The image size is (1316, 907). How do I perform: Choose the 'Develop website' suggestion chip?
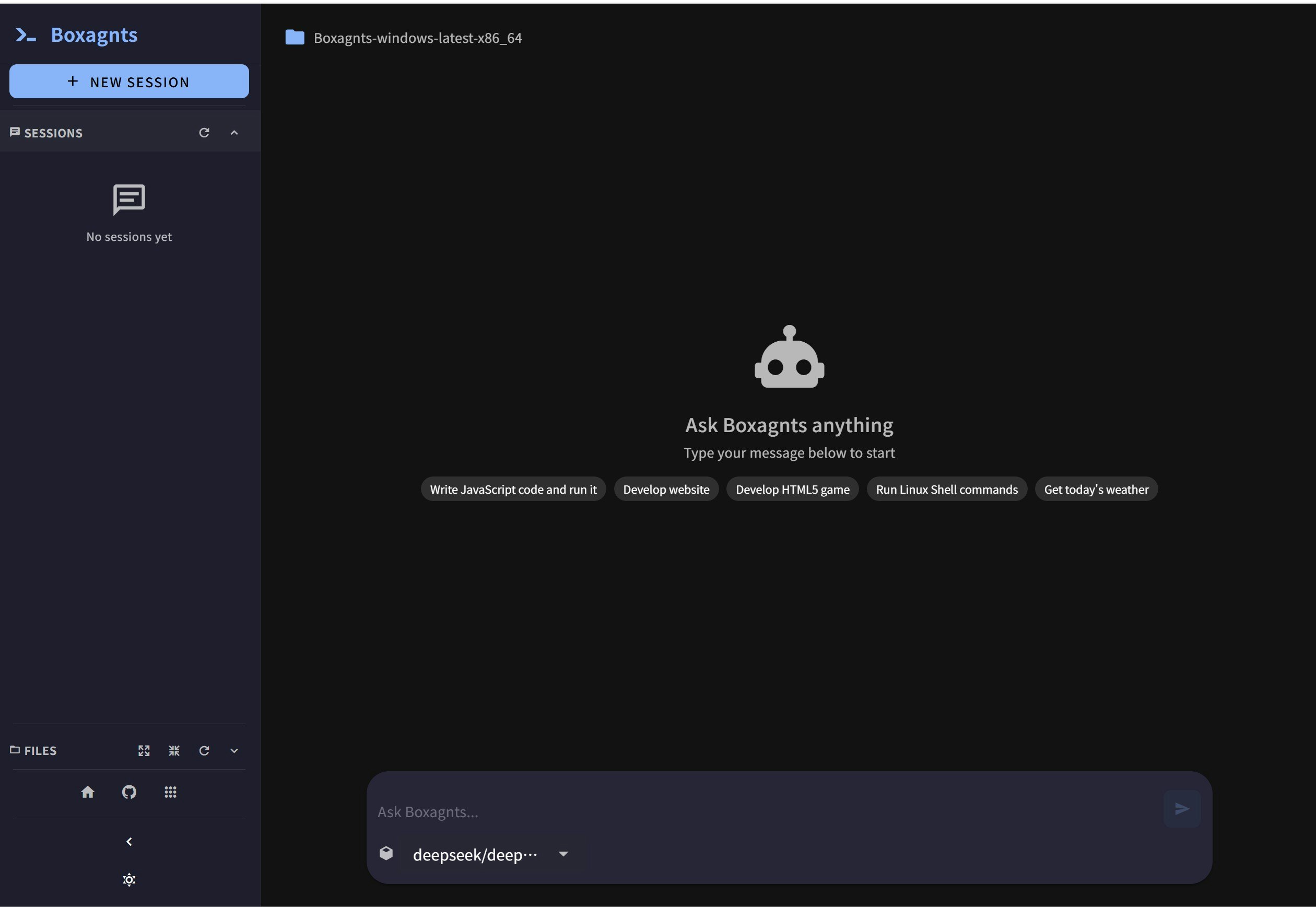click(666, 490)
